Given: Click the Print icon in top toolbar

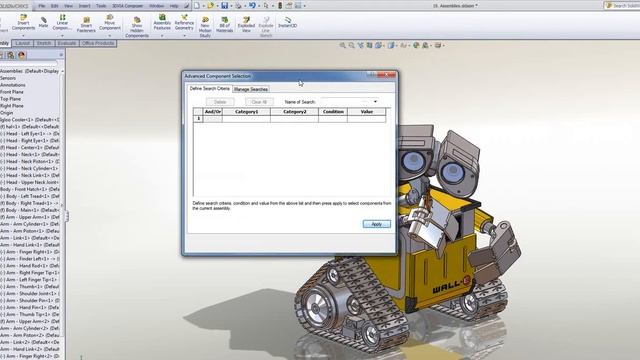Looking at the screenshot, I should (x=238, y=6).
